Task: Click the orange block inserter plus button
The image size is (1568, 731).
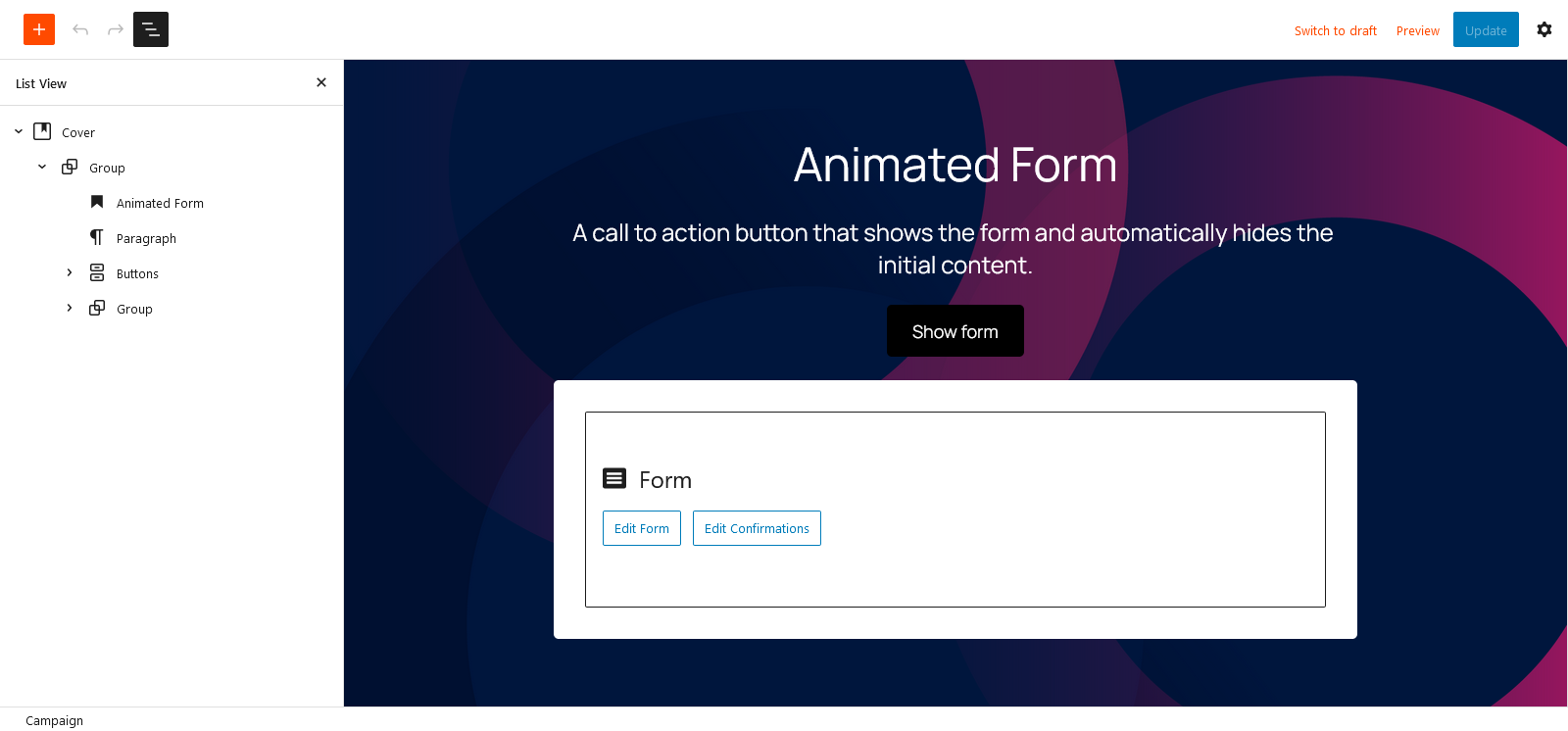Action: [39, 29]
